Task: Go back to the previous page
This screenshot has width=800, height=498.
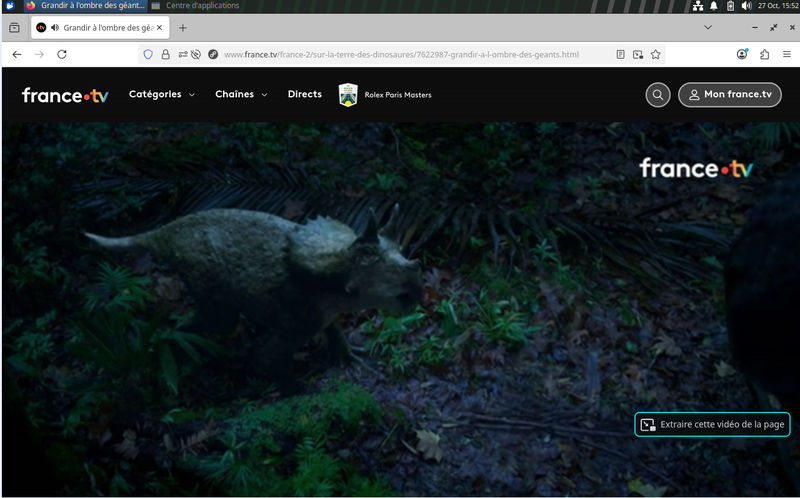Action: pyautogui.click(x=17, y=54)
